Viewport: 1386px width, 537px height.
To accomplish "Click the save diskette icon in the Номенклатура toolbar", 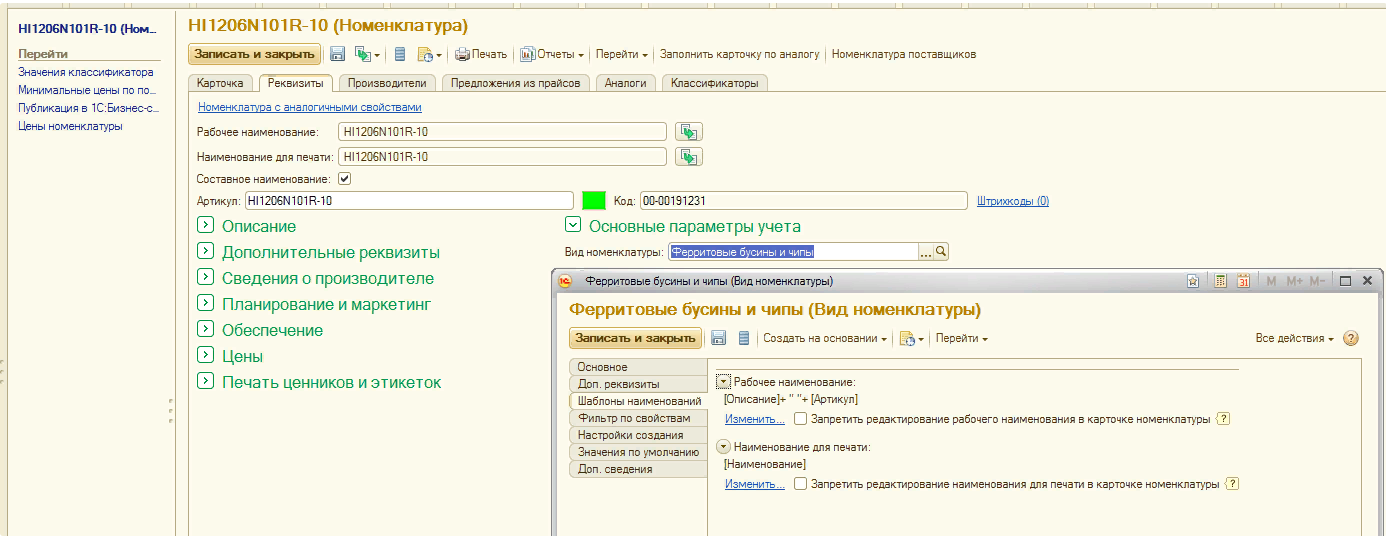I will click(x=338, y=54).
